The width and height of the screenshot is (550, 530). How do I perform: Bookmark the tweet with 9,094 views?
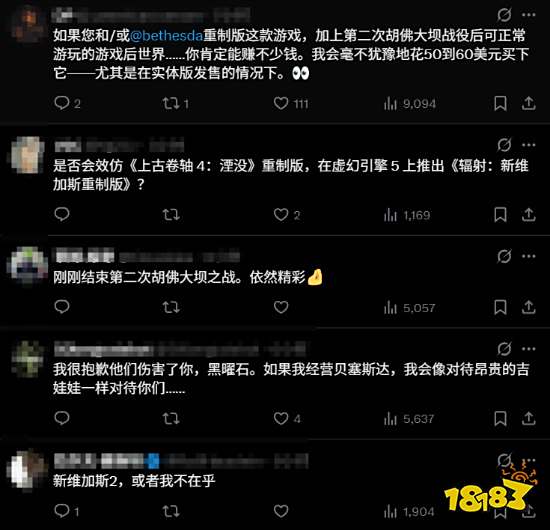[500, 103]
